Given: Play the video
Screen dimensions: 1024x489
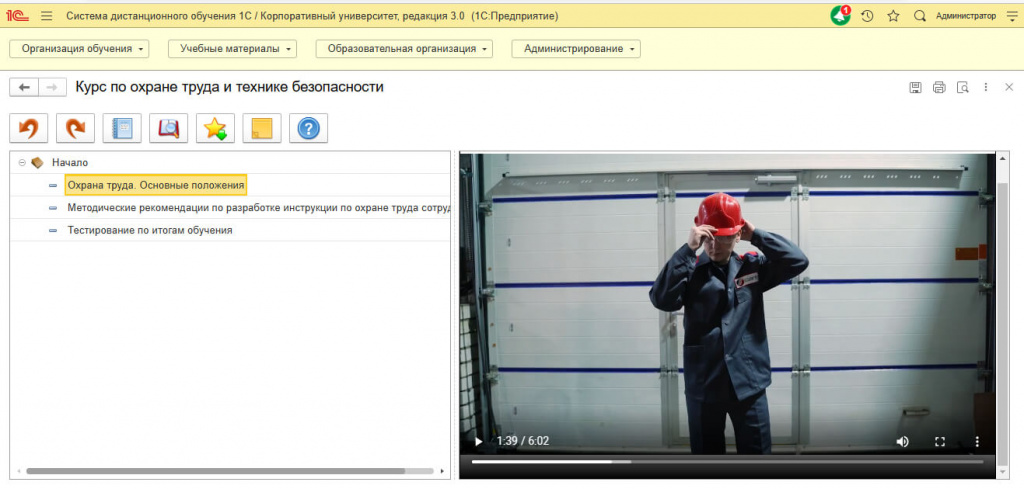Looking at the screenshot, I should click(x=479, y=441).
